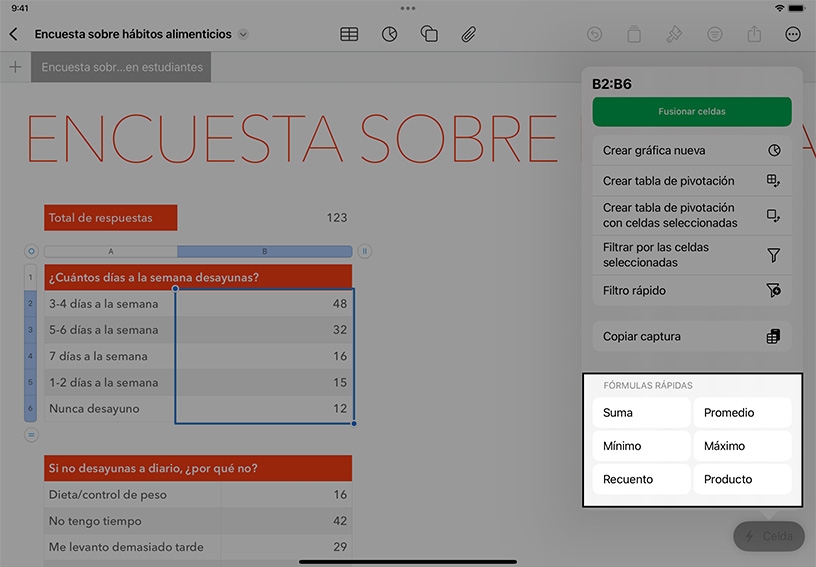Select row 4 header
816x567 pixels.
point(30,356)
